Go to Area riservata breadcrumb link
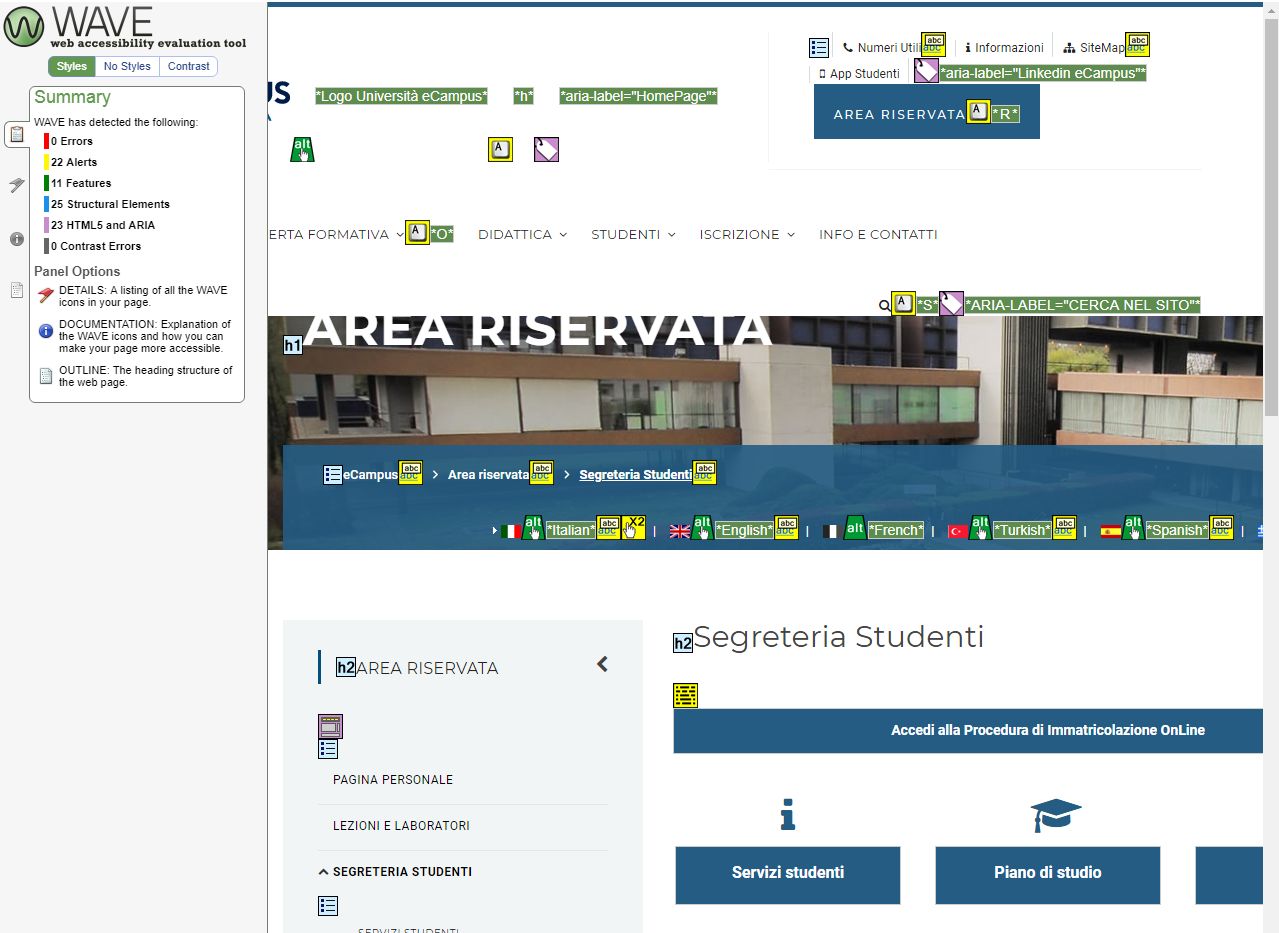This screenshot has width=1279, height=933. (x=488, y=475)
